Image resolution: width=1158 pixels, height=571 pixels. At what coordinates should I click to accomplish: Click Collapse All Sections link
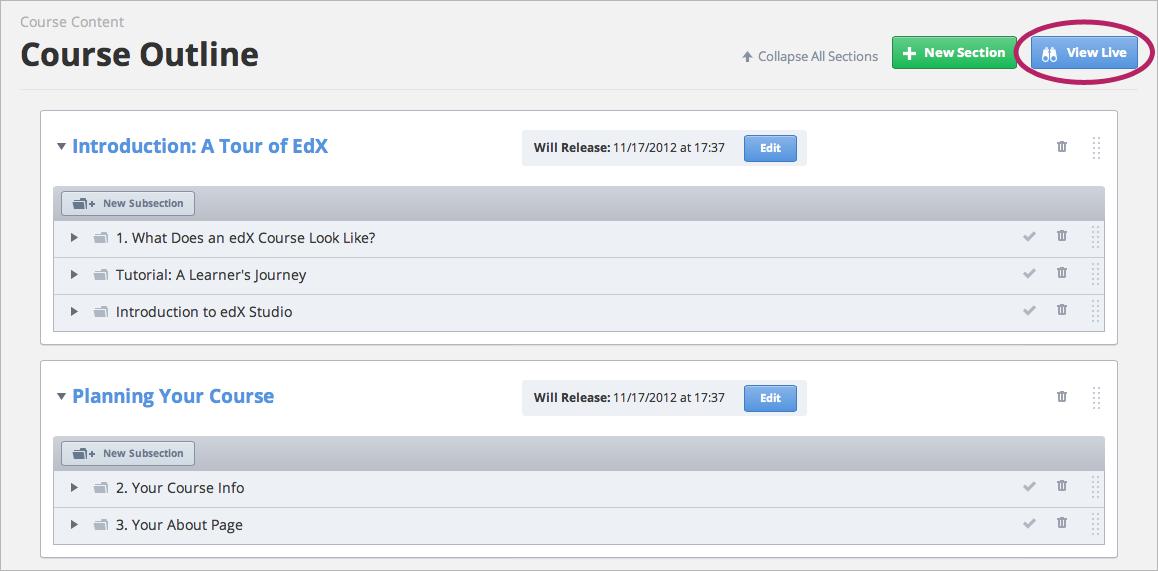[x=810, y=57]
